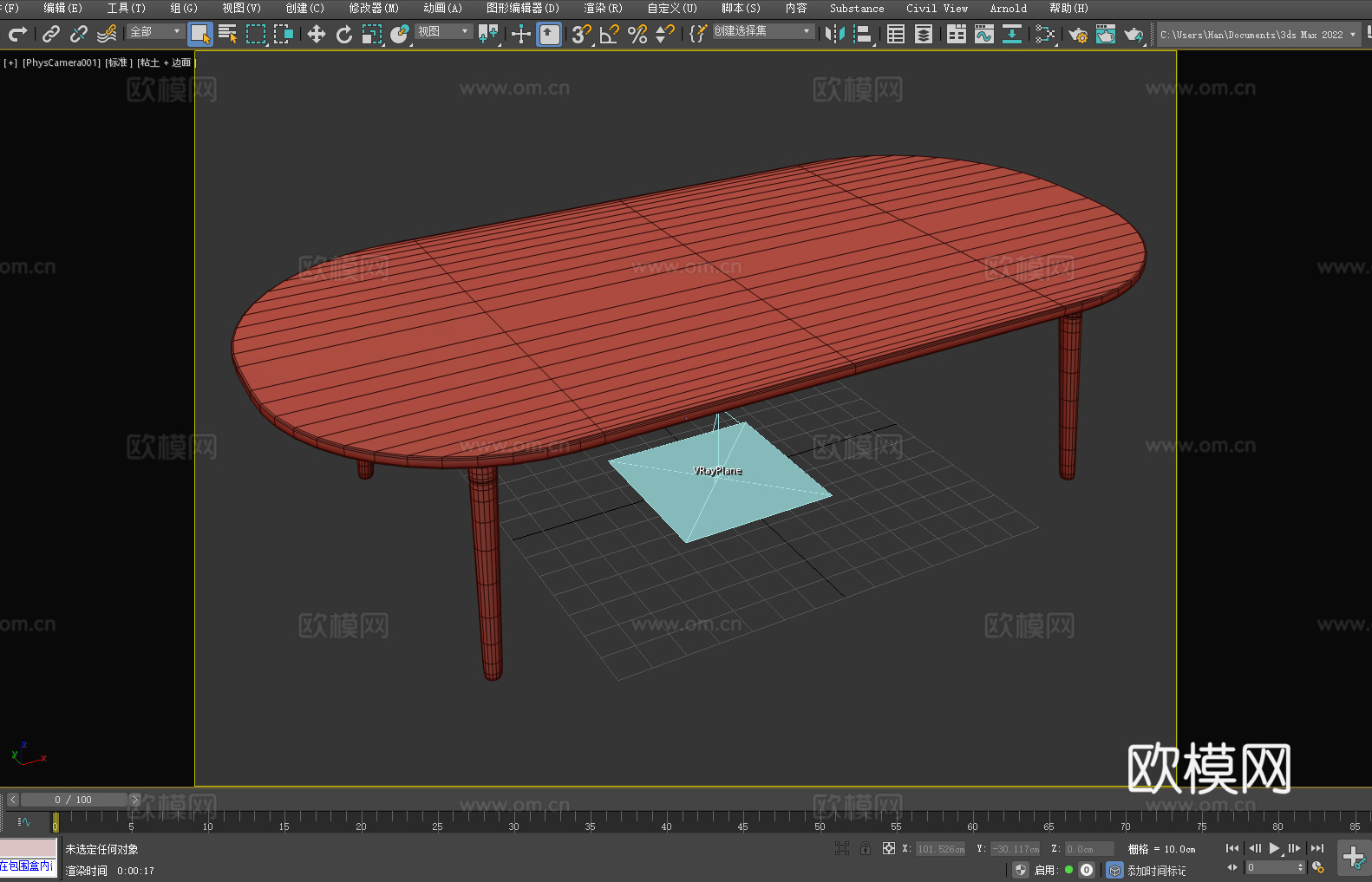Open the Scene Explorer toggle icon
This screenshot has height=882, width=1372.
click(x=896, y=34)
